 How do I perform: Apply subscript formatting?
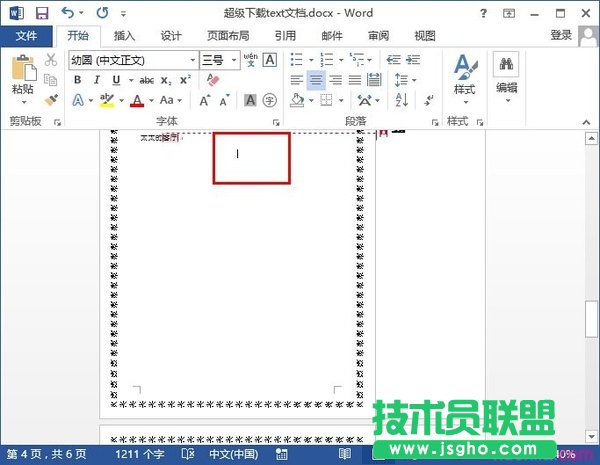coord(166,80)
